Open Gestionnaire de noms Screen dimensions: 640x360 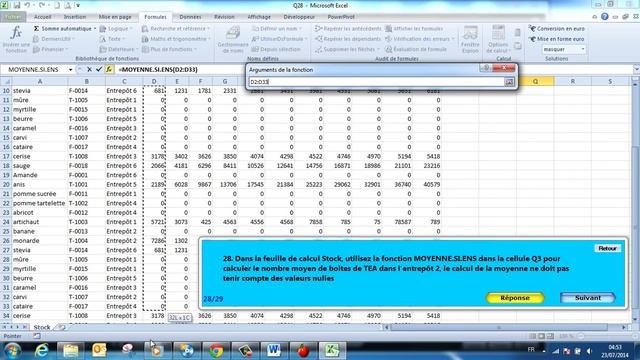(x=233, y=40)
